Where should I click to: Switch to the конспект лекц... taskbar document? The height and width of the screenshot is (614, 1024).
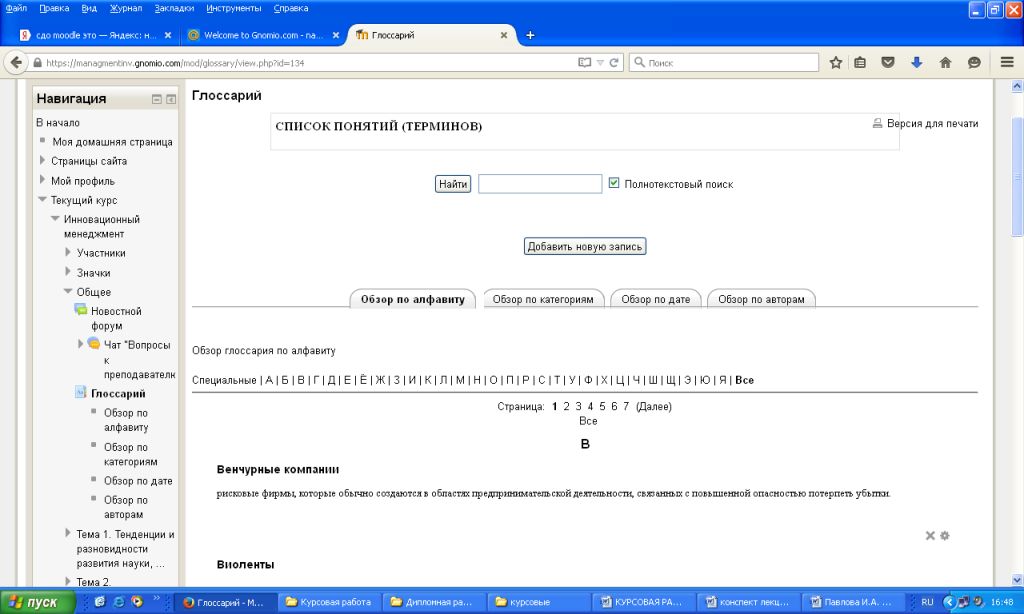[748, 602]
